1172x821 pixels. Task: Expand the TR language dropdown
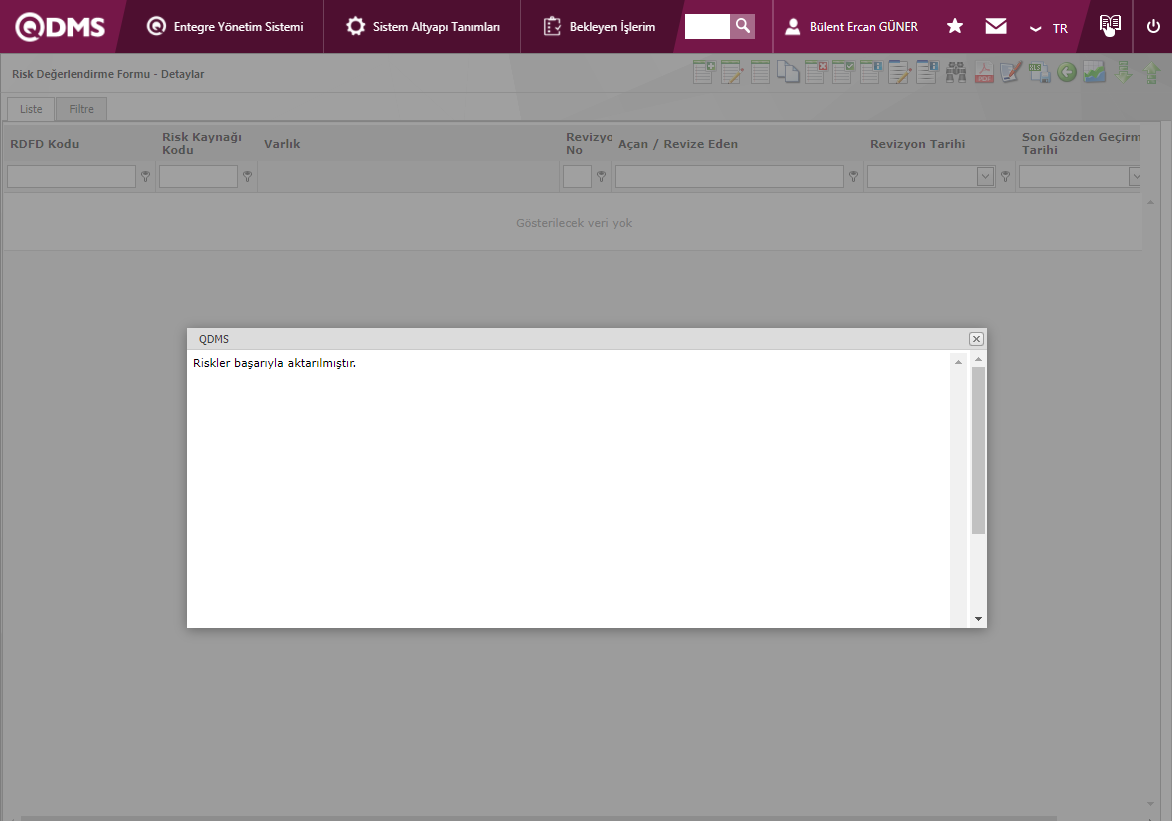coord(1049,28)
